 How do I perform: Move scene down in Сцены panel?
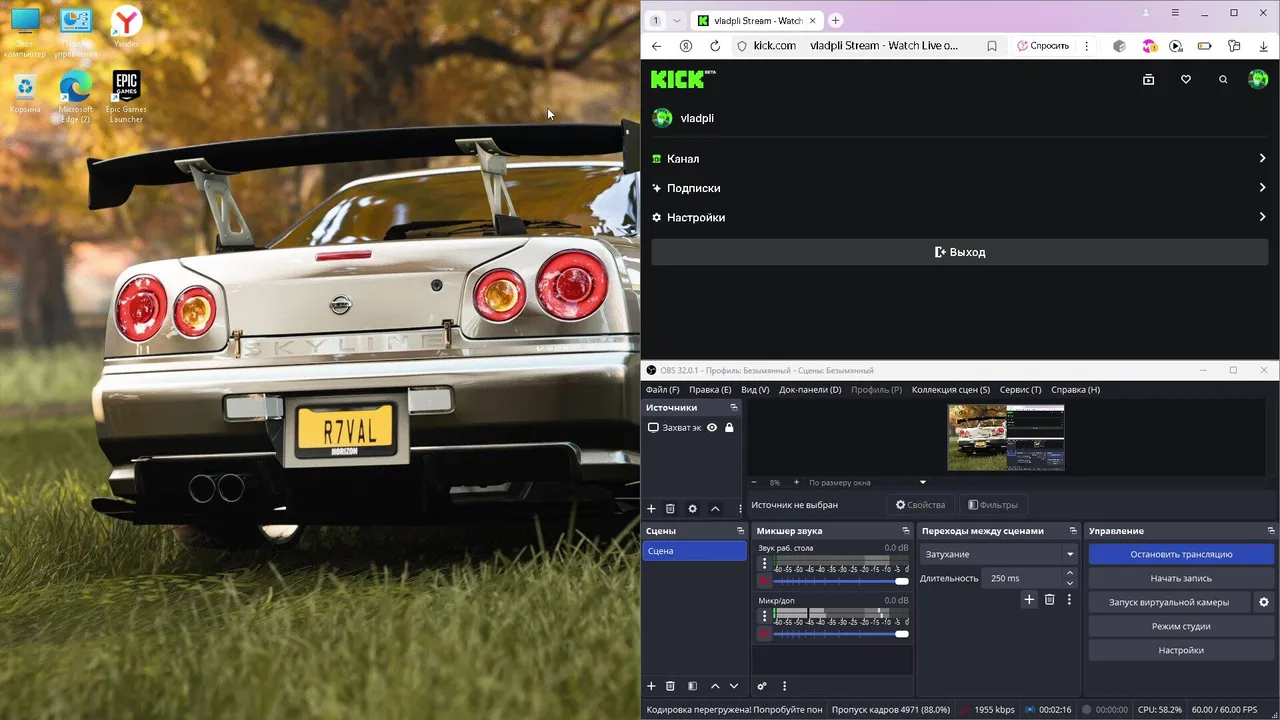point(734,686)
